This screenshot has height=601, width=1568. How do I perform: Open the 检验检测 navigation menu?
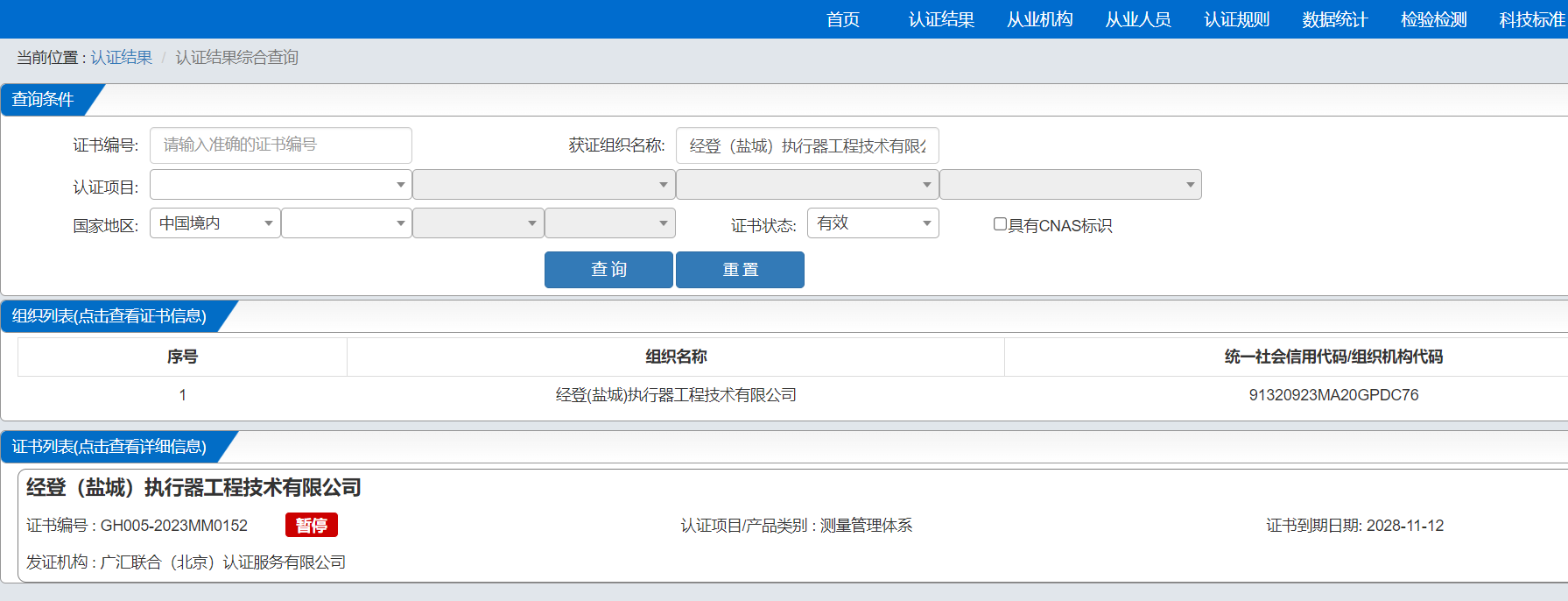tap(1433, 19)
